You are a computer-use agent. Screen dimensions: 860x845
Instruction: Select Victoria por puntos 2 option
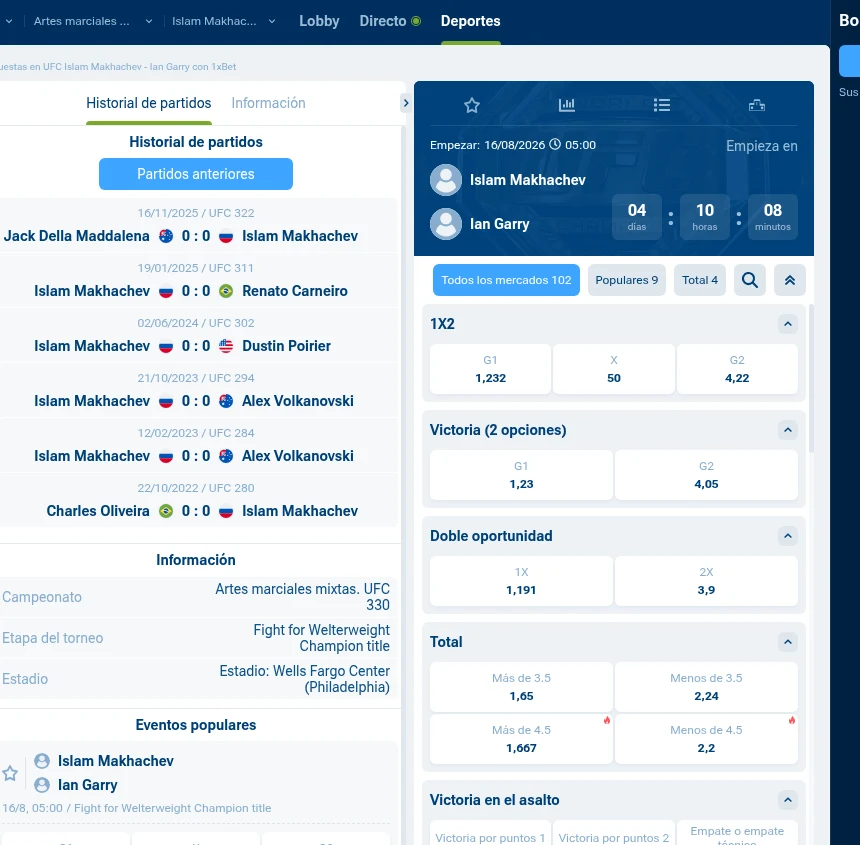pos(614,833)
